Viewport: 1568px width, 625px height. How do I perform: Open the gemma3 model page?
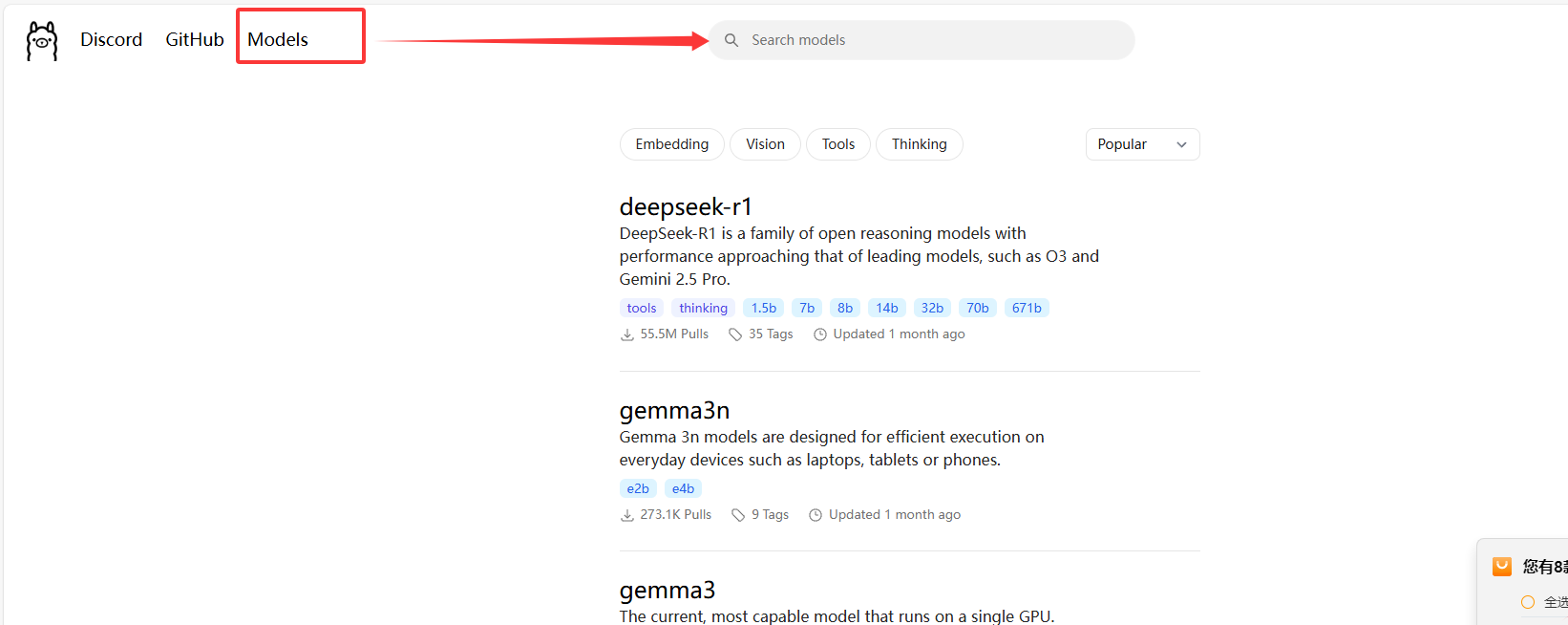[x=667, y=590]
